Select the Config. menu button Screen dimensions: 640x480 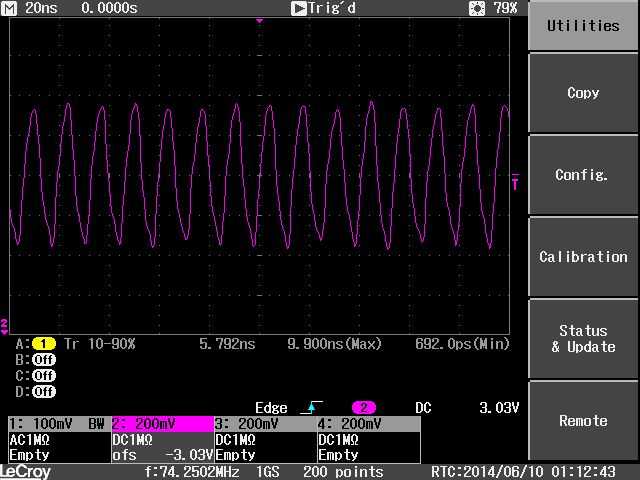[583, 175]
